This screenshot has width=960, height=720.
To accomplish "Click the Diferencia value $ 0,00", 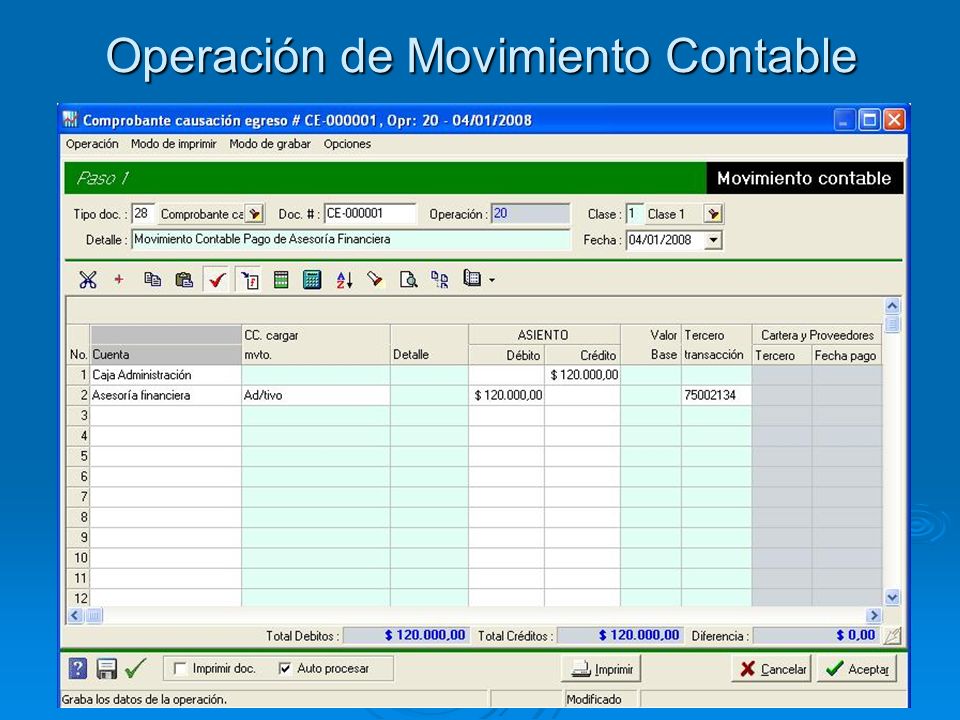I will (x=817, y=636).
